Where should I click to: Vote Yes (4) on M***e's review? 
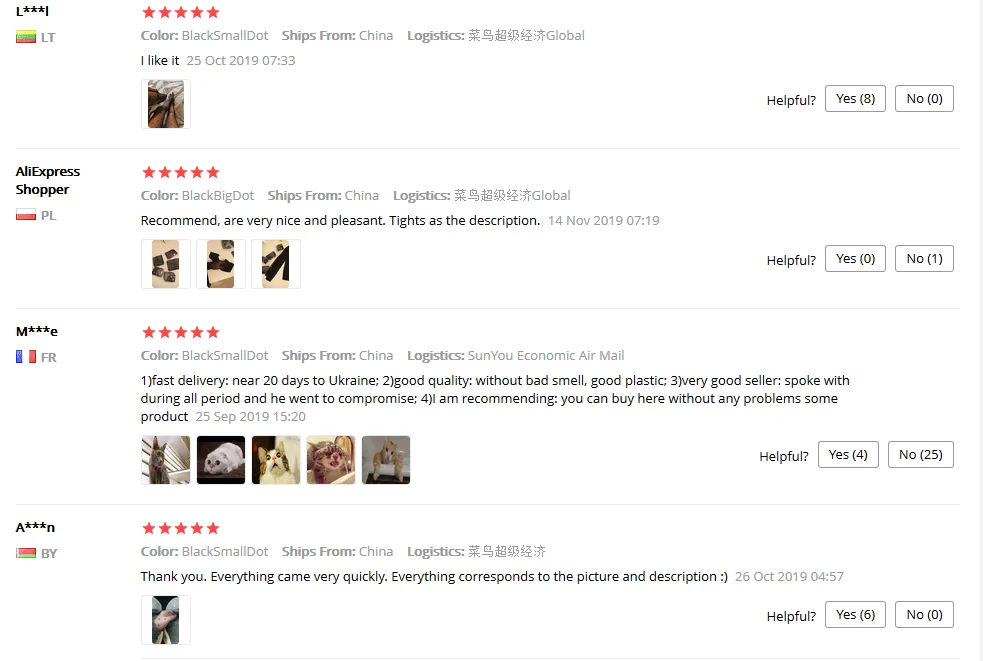click(x=848, y=455)
